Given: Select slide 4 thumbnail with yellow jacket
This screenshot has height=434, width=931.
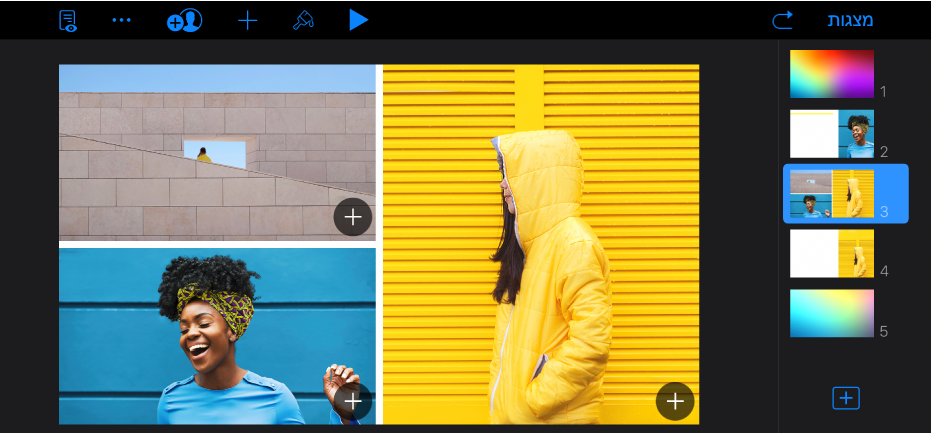Looking at the screenshot, I should tap(831, 254).
